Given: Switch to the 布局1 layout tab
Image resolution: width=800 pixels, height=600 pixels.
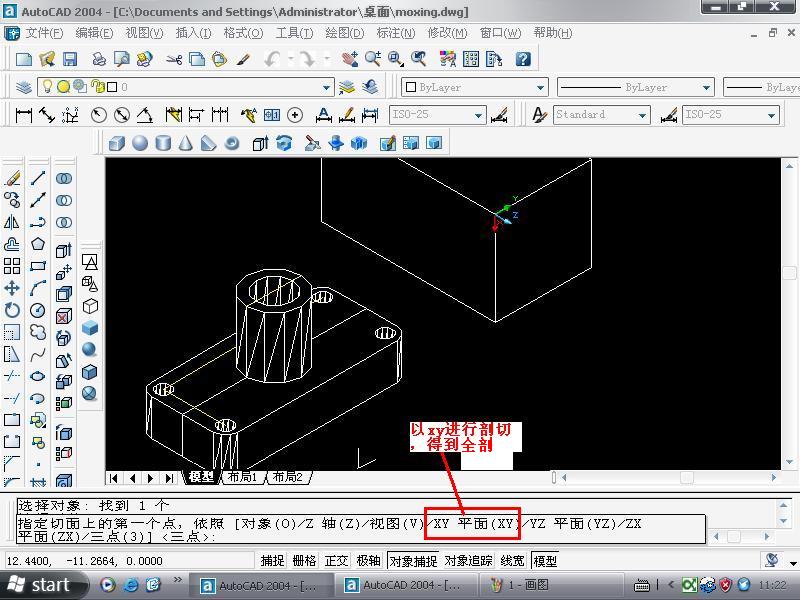Looking at the screenshot, I should pos(242,477).
